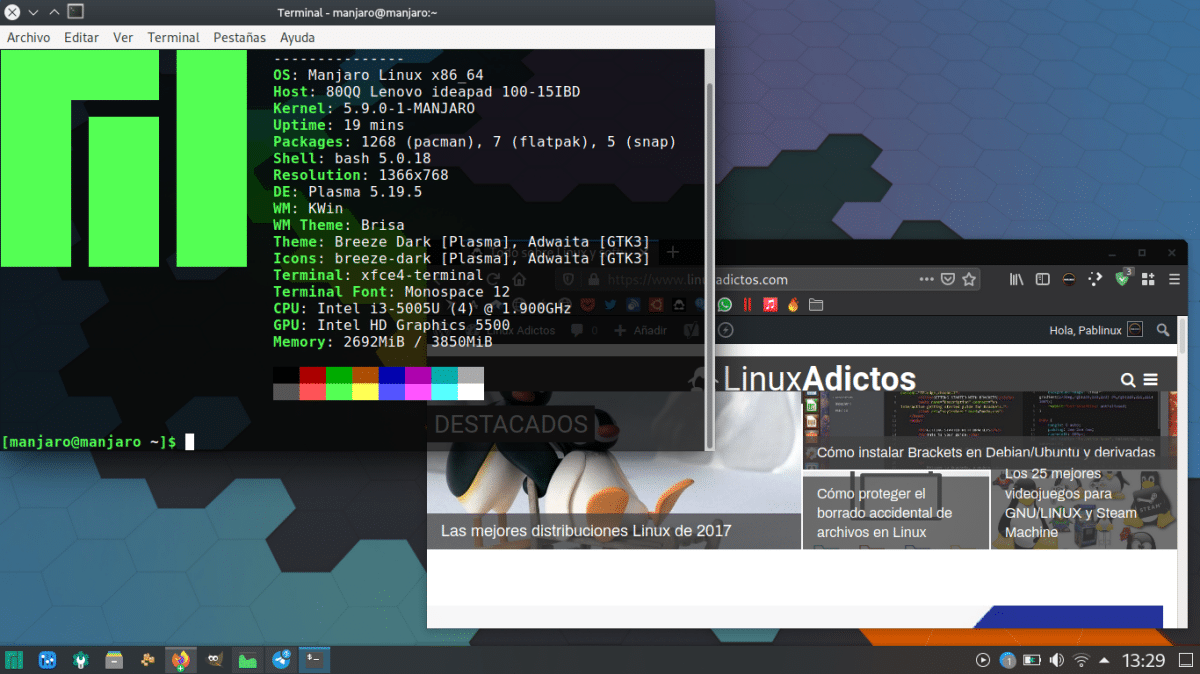
Task: Click the flame bookmark icon in Firefox
Action: [792, 304]
